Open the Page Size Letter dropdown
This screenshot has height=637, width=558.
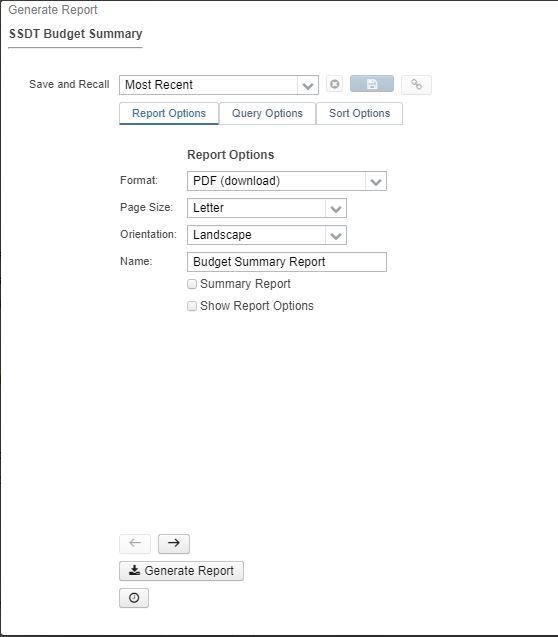pyautogui.click(x=267, y=208)
